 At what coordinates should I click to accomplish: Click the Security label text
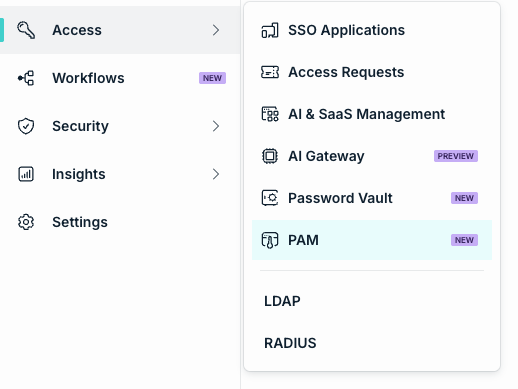(x=80, y=126)
